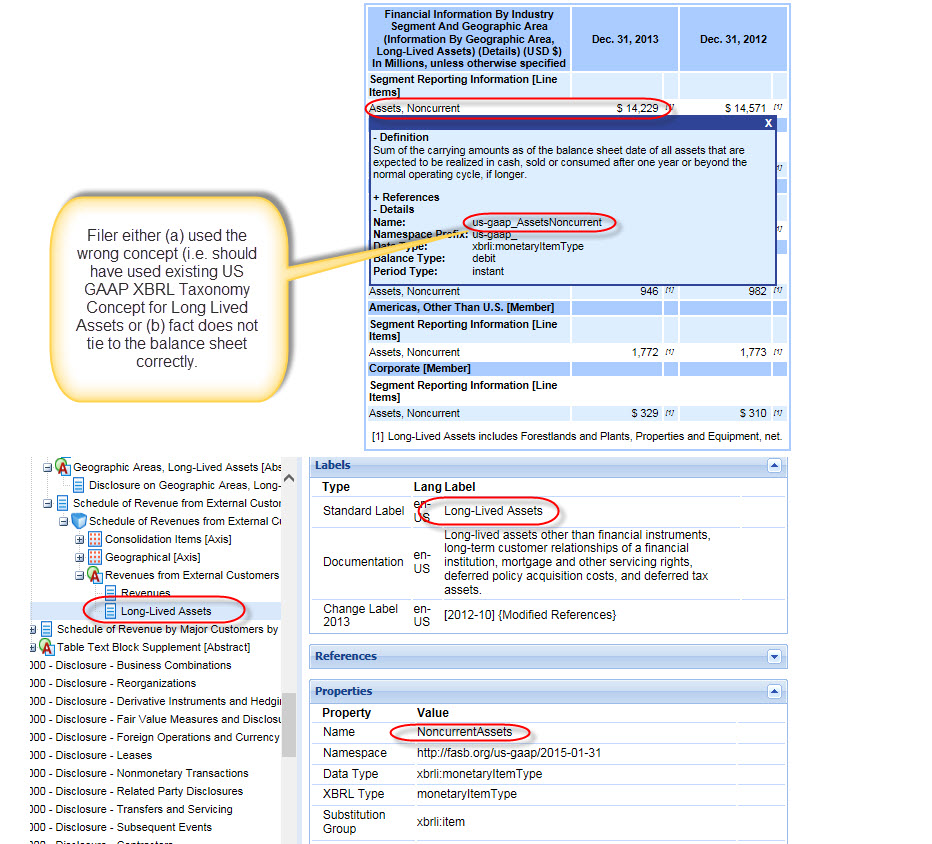Click the axis grid icon beside Geographical [Axis]
Viewport: 932px width, 844px height.
click(95, 557)
